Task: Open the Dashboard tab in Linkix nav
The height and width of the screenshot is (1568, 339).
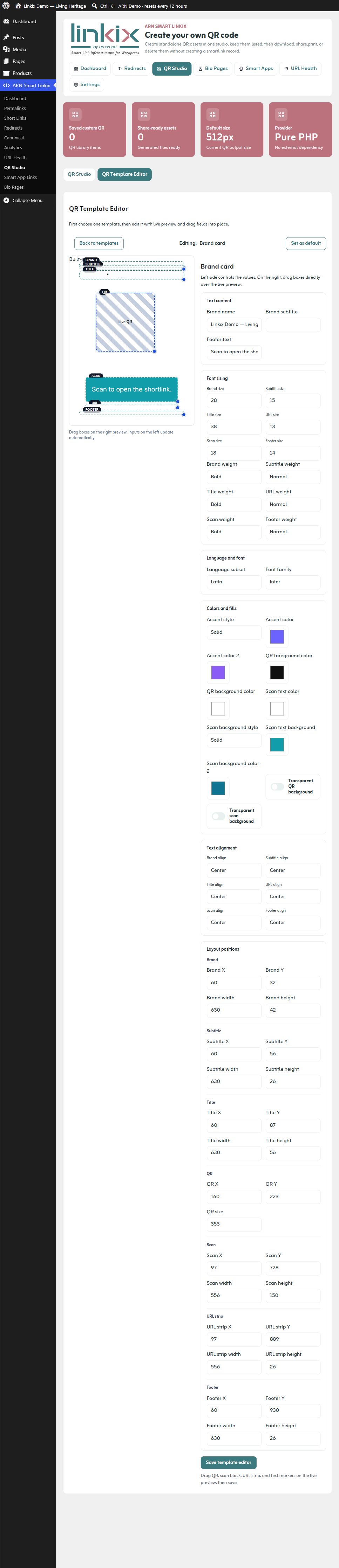Action: pos(90,69)
